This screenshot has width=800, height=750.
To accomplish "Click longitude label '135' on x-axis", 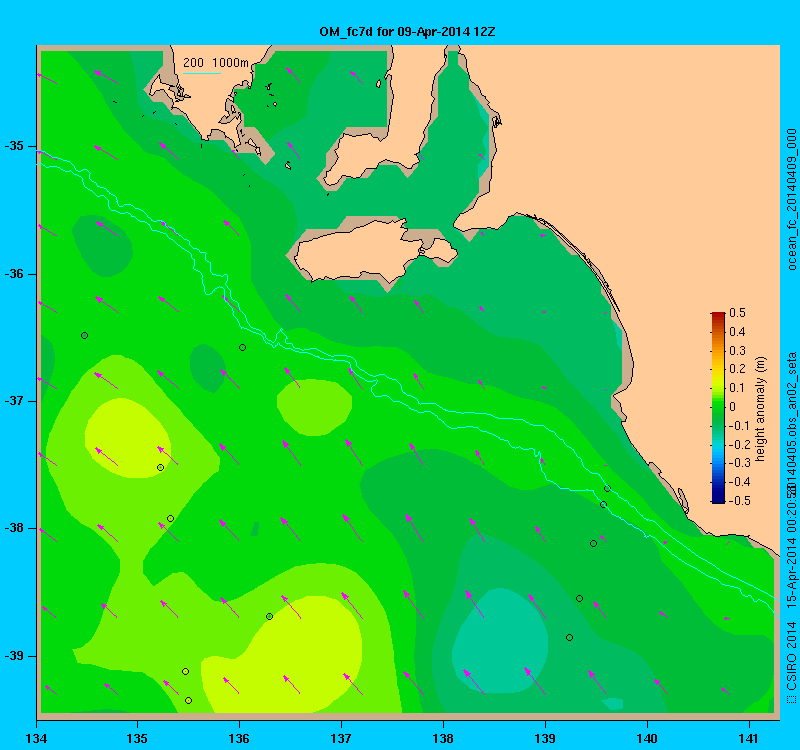I will point(137,738).
